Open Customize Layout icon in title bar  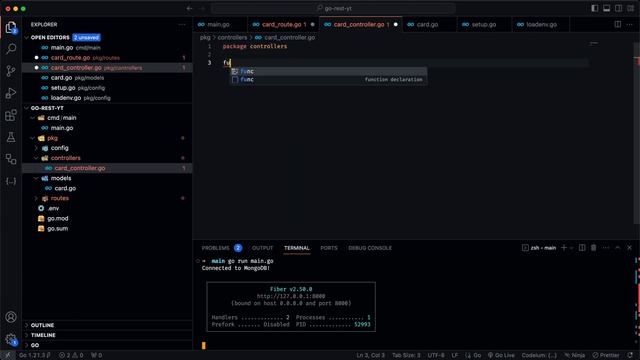[x=631, y=8]
